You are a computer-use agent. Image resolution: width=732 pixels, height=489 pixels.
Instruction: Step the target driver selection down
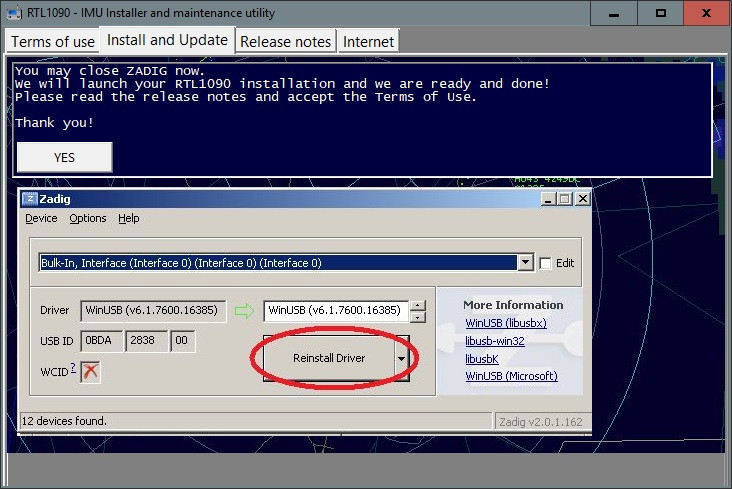418,317
